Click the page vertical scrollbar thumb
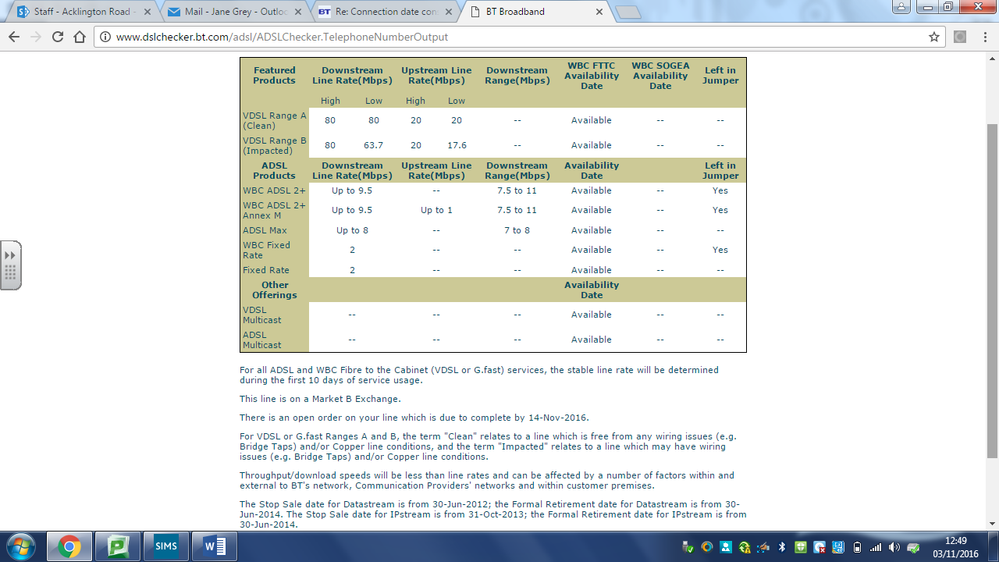The image size is (999, 562). tap(992, 290)
